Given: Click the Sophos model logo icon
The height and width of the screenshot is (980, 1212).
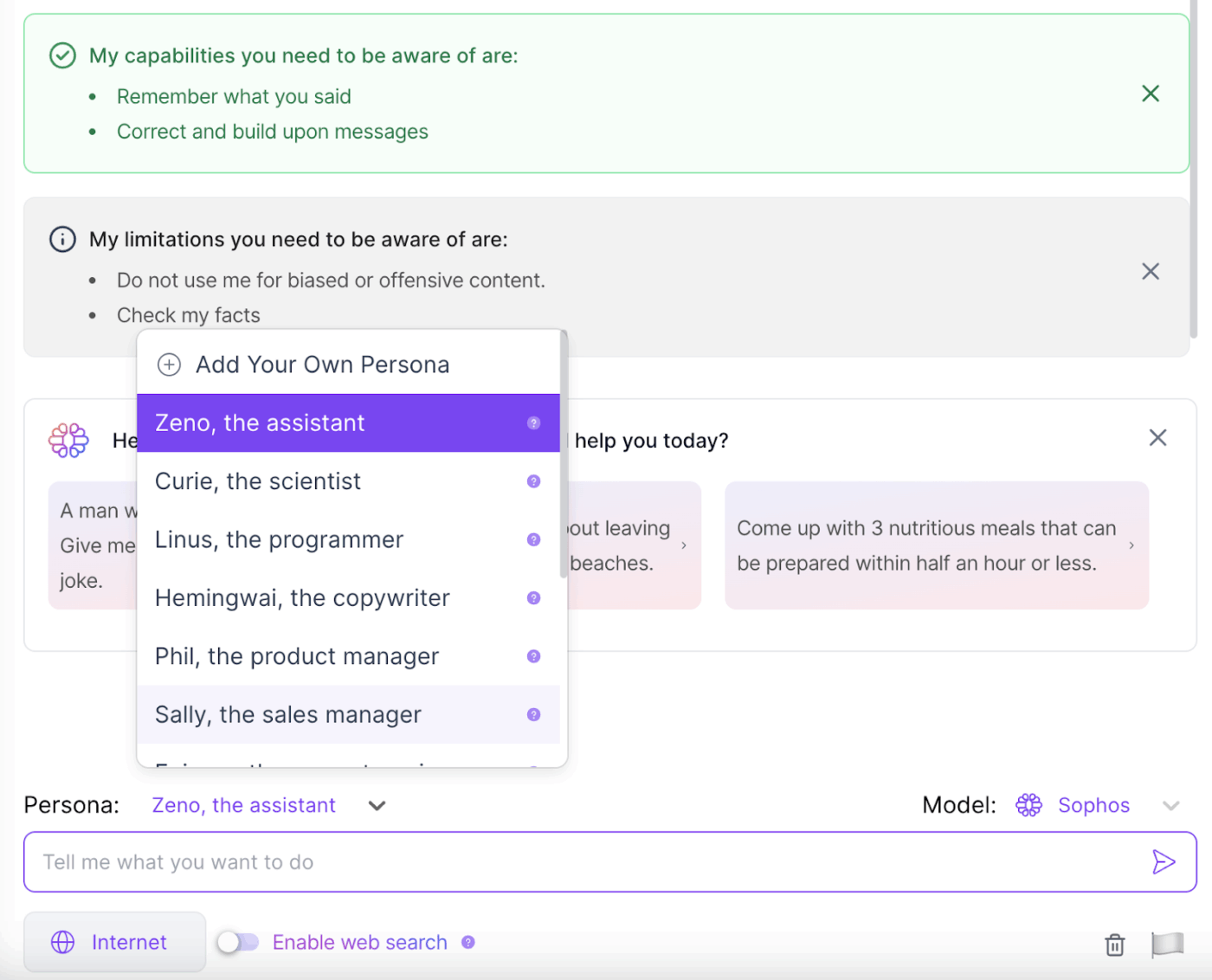Looking at the screenshot, I should pyautogui.click(x=1029, y=805).
